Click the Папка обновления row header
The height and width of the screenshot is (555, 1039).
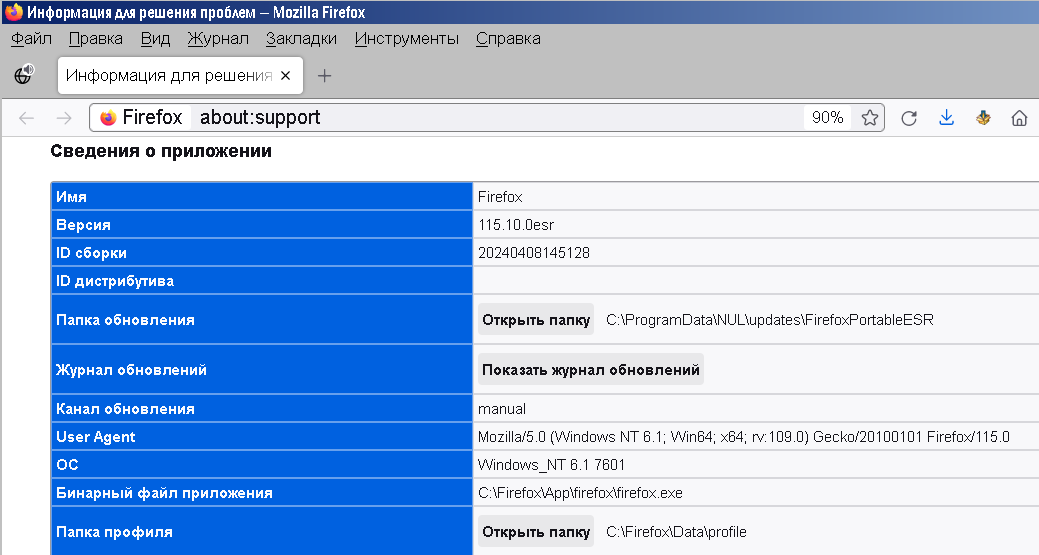262,320
